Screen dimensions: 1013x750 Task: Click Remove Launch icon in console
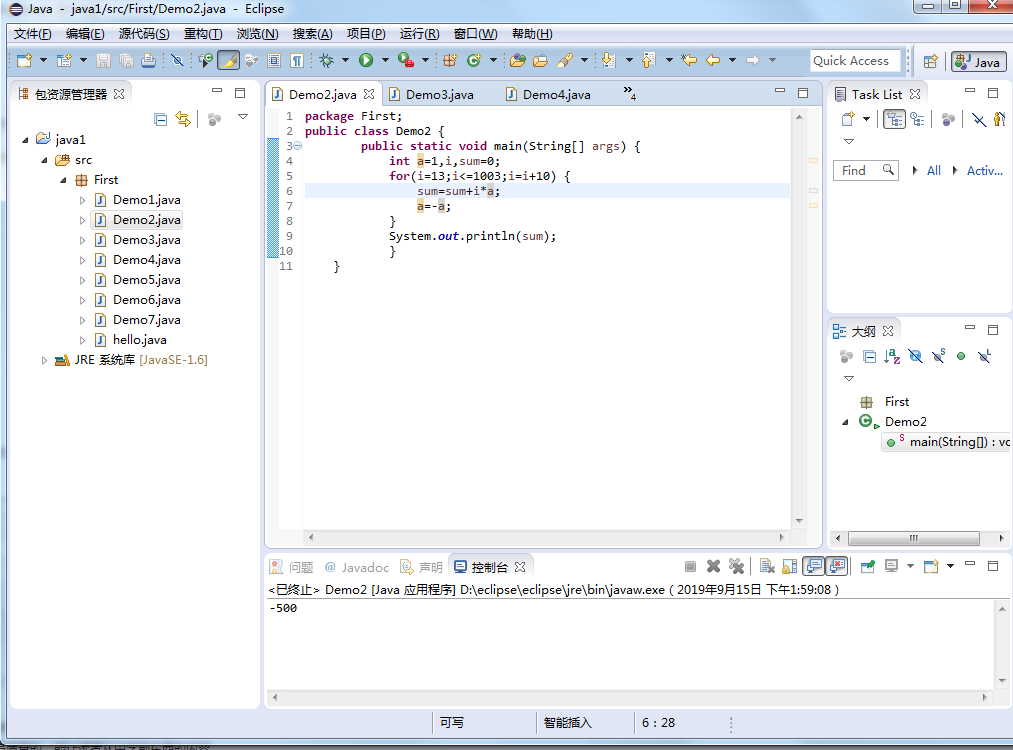pos(713,567)
